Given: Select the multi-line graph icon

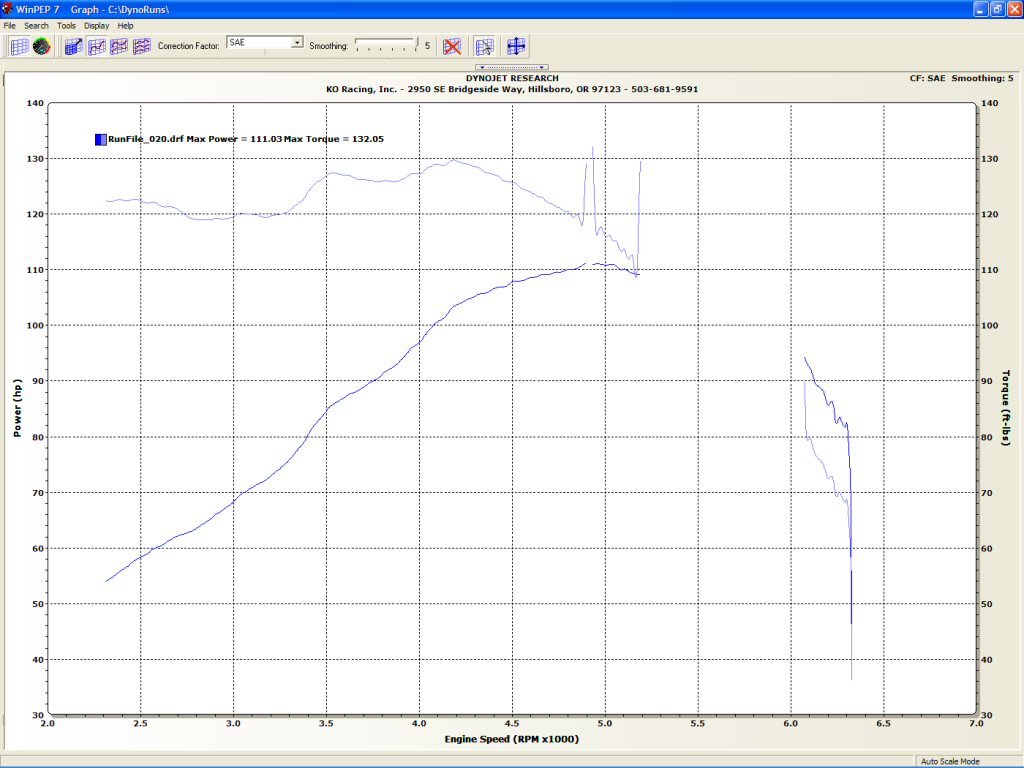Looking at the screenshot, I should coord(142,46).
